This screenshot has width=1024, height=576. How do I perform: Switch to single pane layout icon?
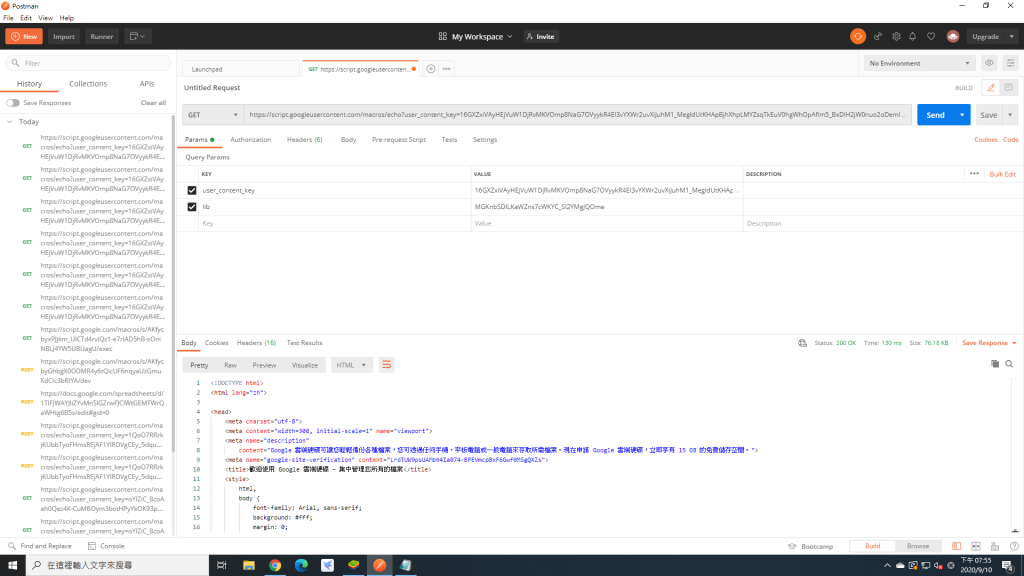pyautogui.click(x=956, y=546)
